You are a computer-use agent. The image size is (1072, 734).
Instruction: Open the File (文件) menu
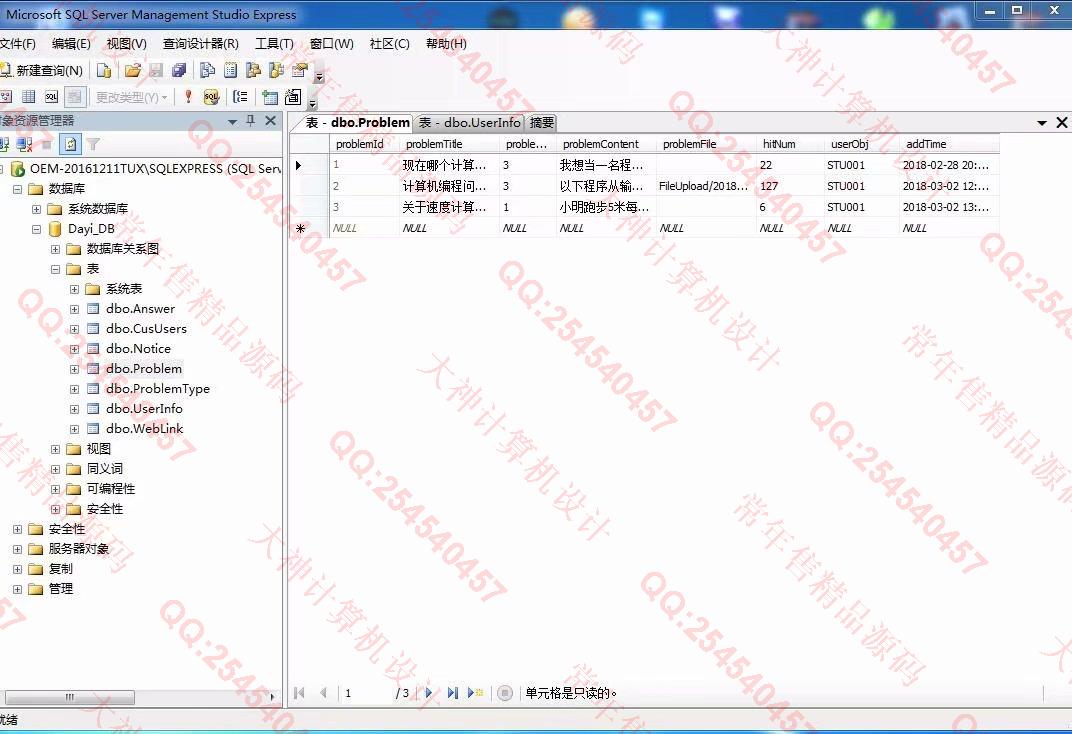[17, 44]
